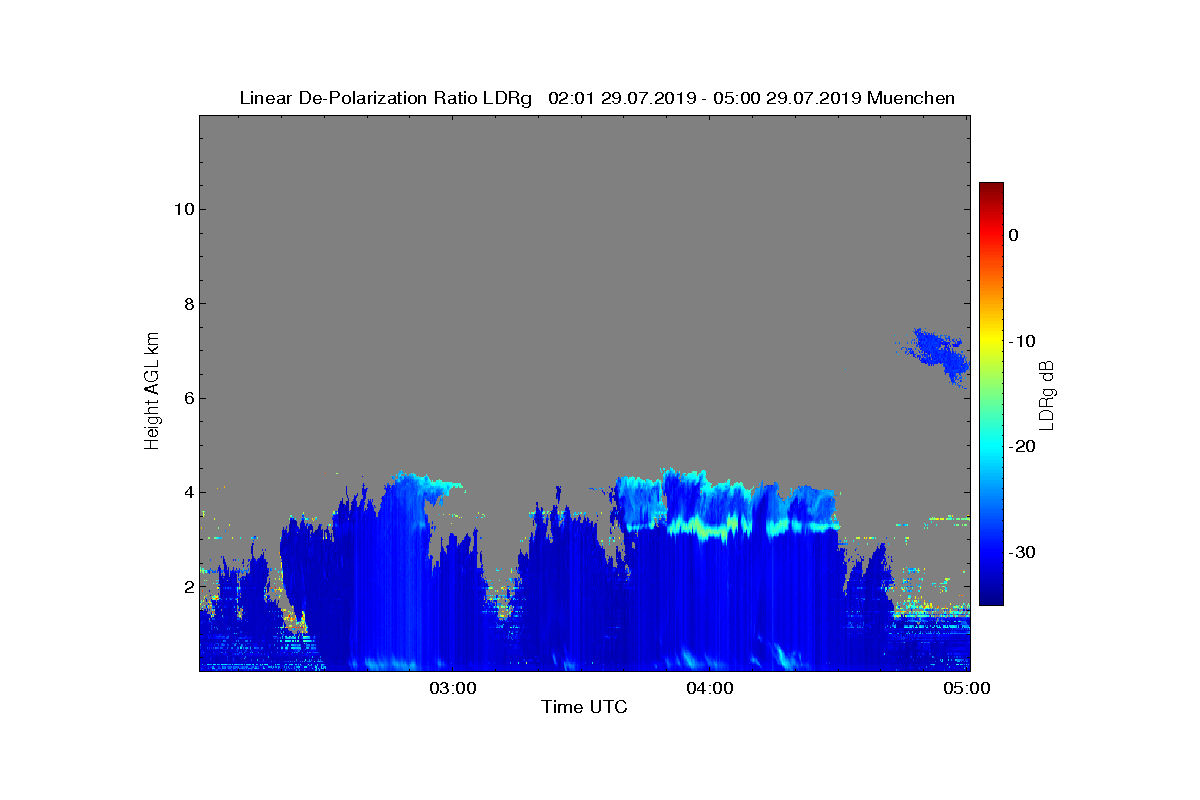Image resolution: width=1200 pixels, height=800 pixels.
Task: Click the 03:00 time tick label
Action: [453, 688]
